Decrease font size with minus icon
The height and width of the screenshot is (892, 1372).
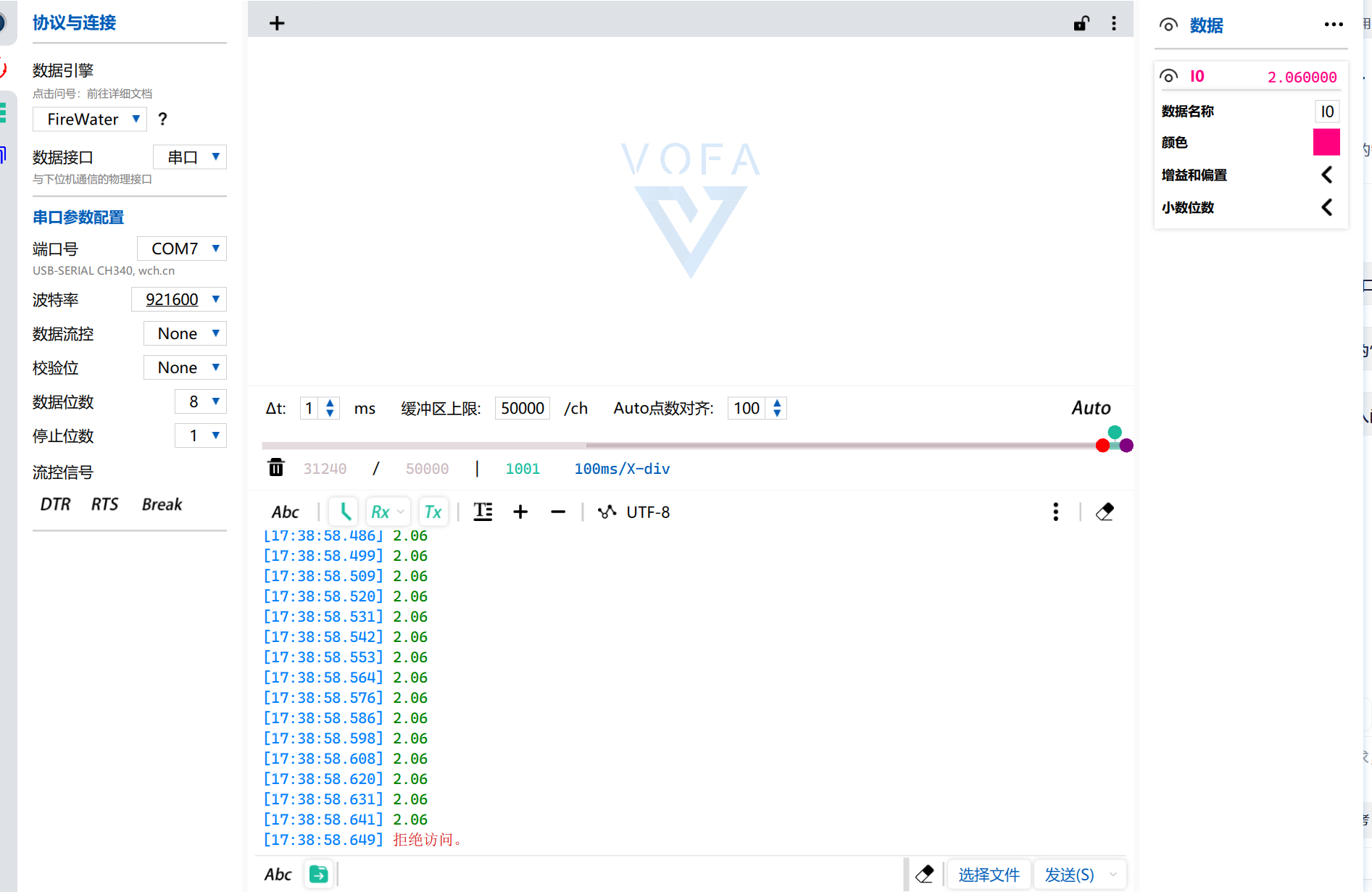(x=558, y=512)
